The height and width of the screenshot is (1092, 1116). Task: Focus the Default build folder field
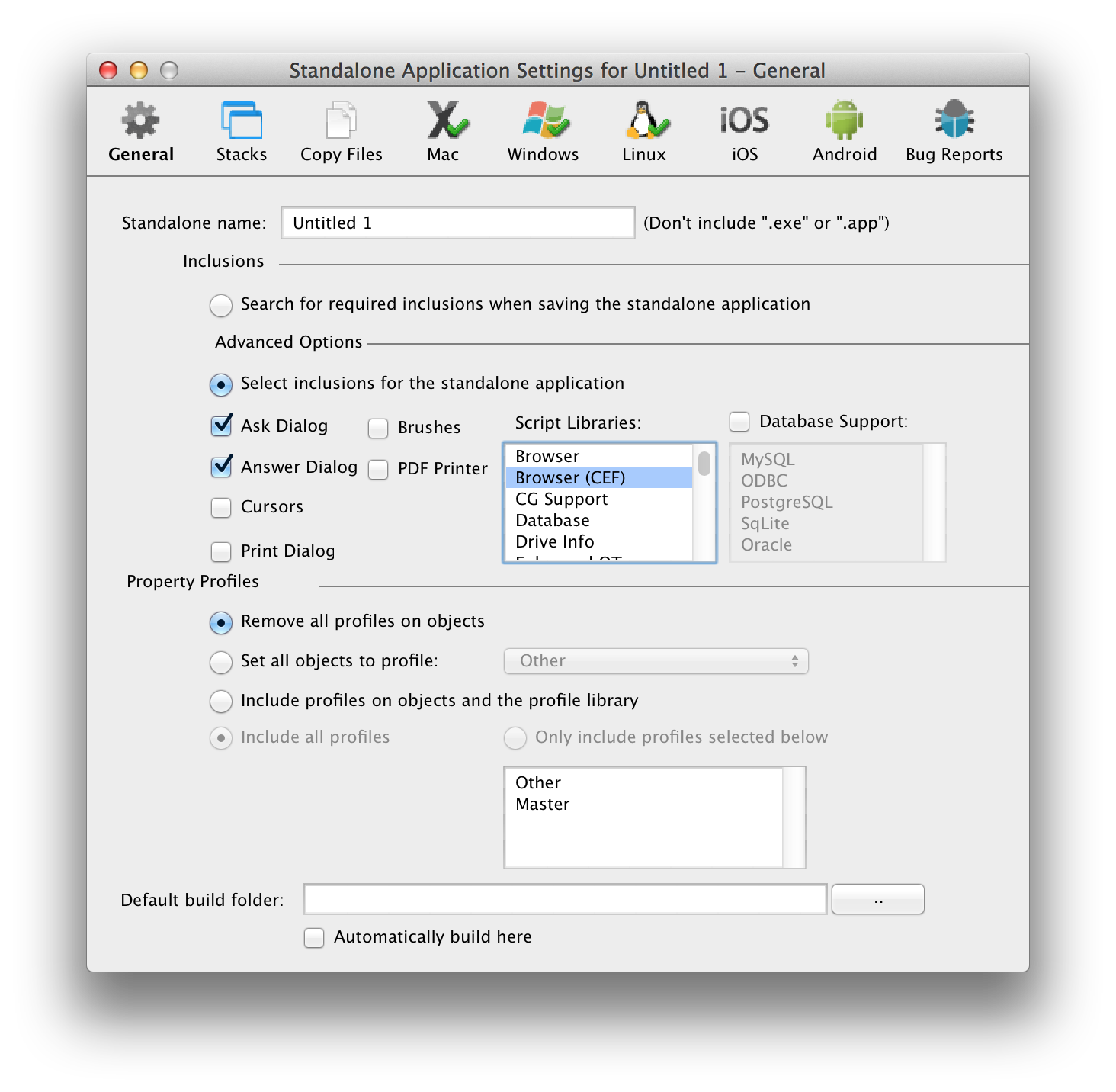566,899
